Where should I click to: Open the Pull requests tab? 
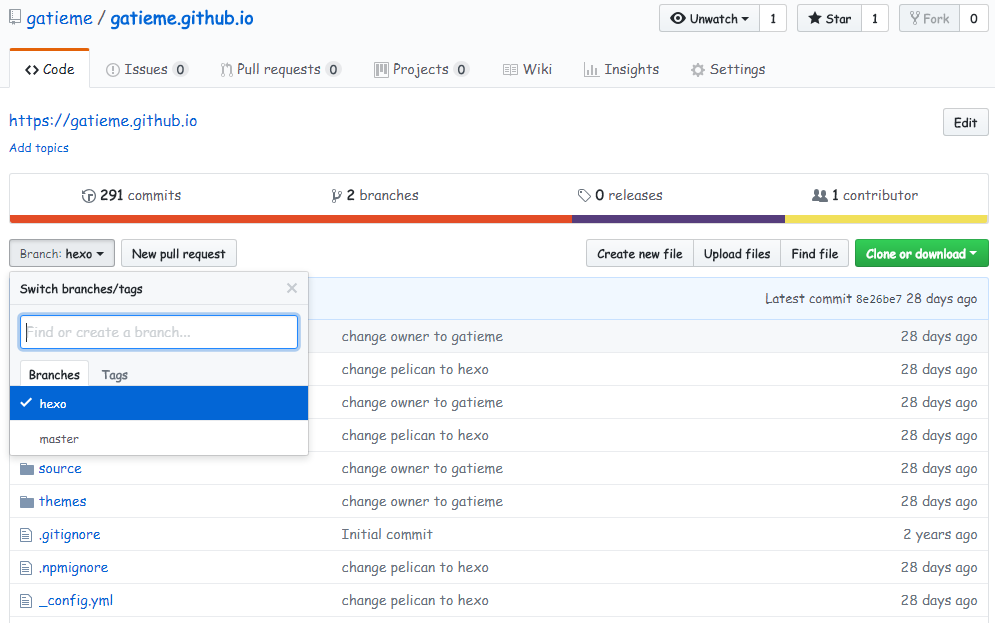[280, 69]
